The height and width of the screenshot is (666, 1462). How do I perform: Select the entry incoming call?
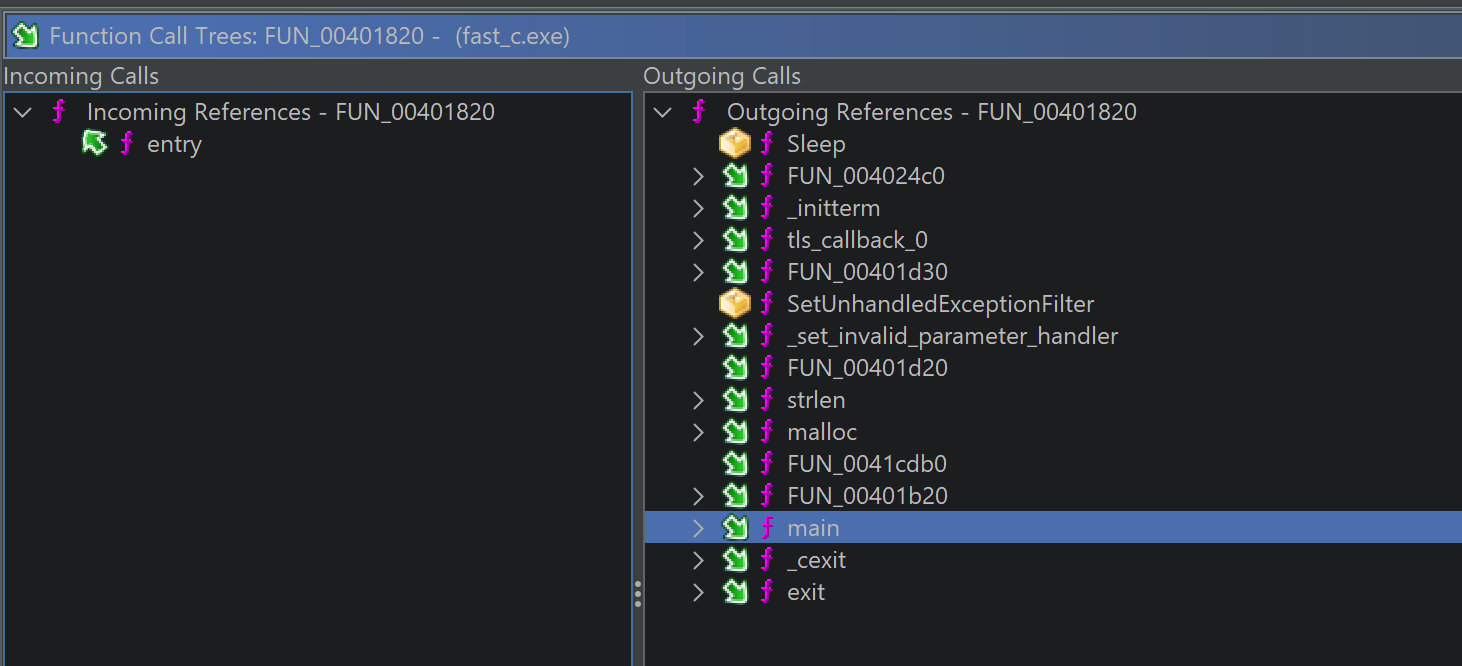pyautogui.click(x=174, y=145)
